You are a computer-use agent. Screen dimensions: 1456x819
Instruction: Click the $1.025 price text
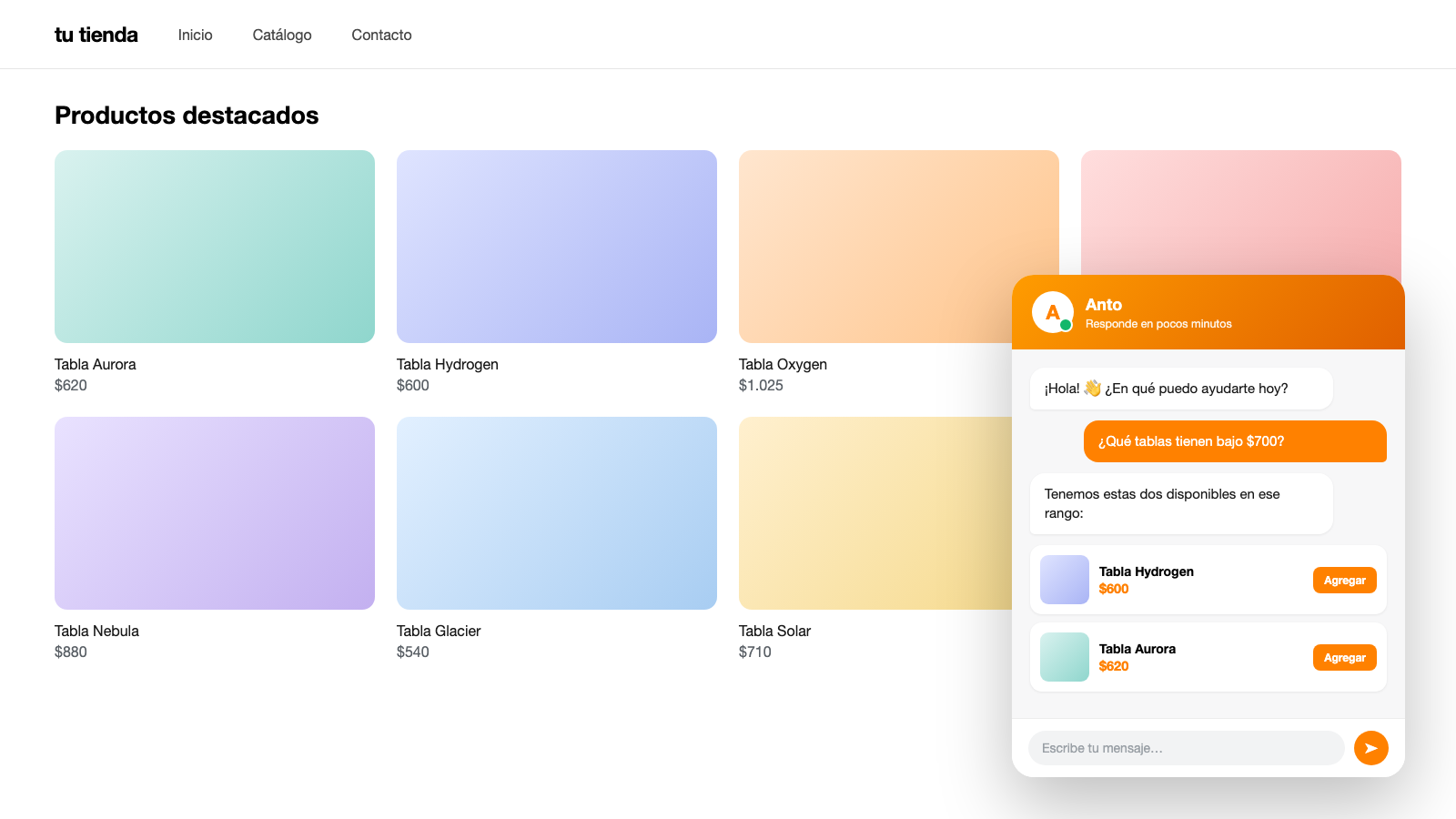pos(761,385)
